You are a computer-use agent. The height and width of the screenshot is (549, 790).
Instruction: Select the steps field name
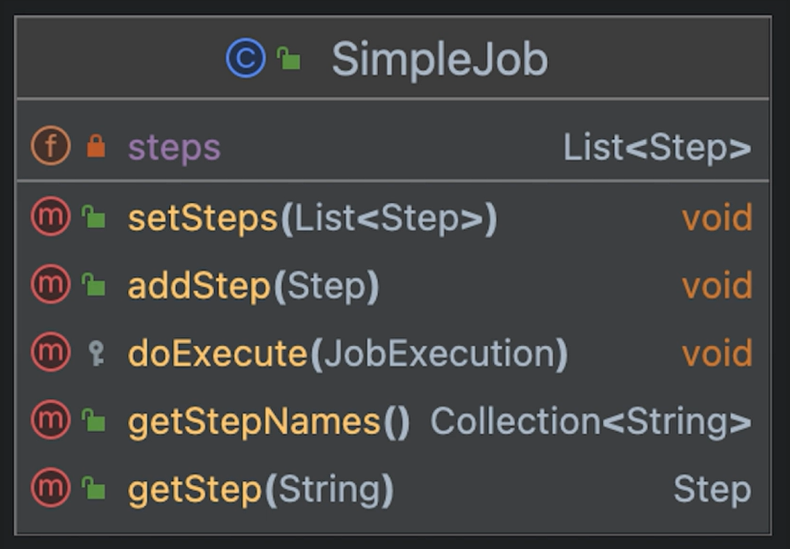174,148
